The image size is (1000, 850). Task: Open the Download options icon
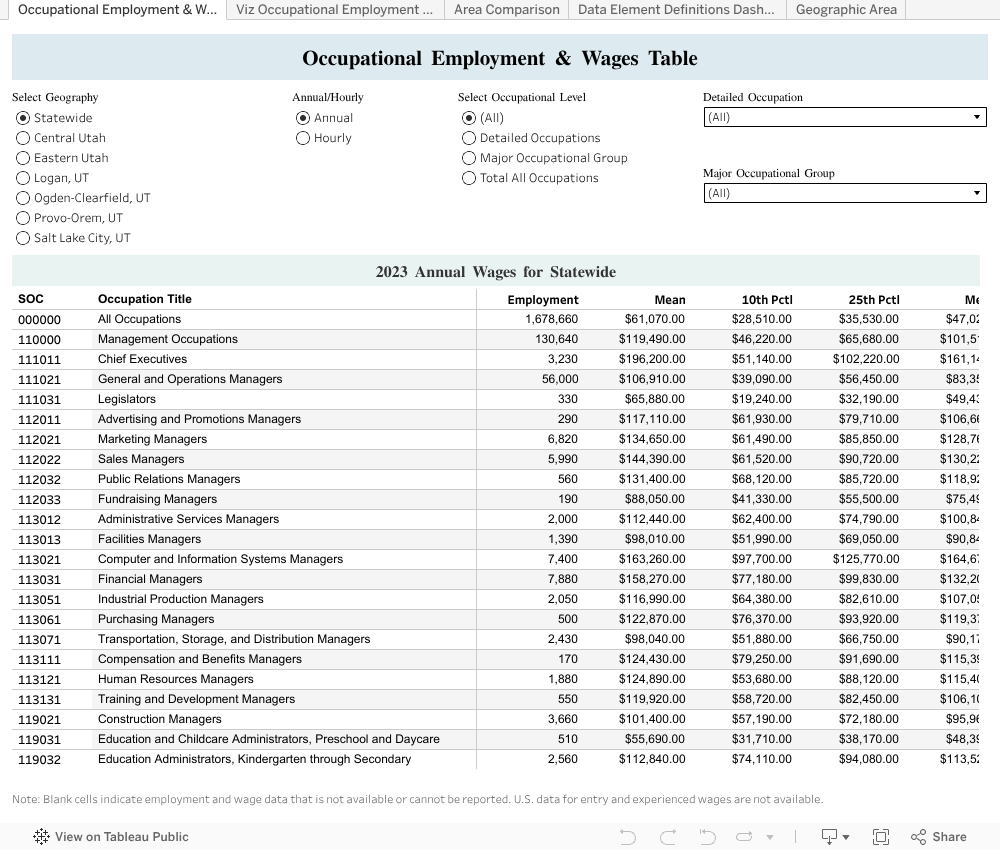tap(829, 837)
